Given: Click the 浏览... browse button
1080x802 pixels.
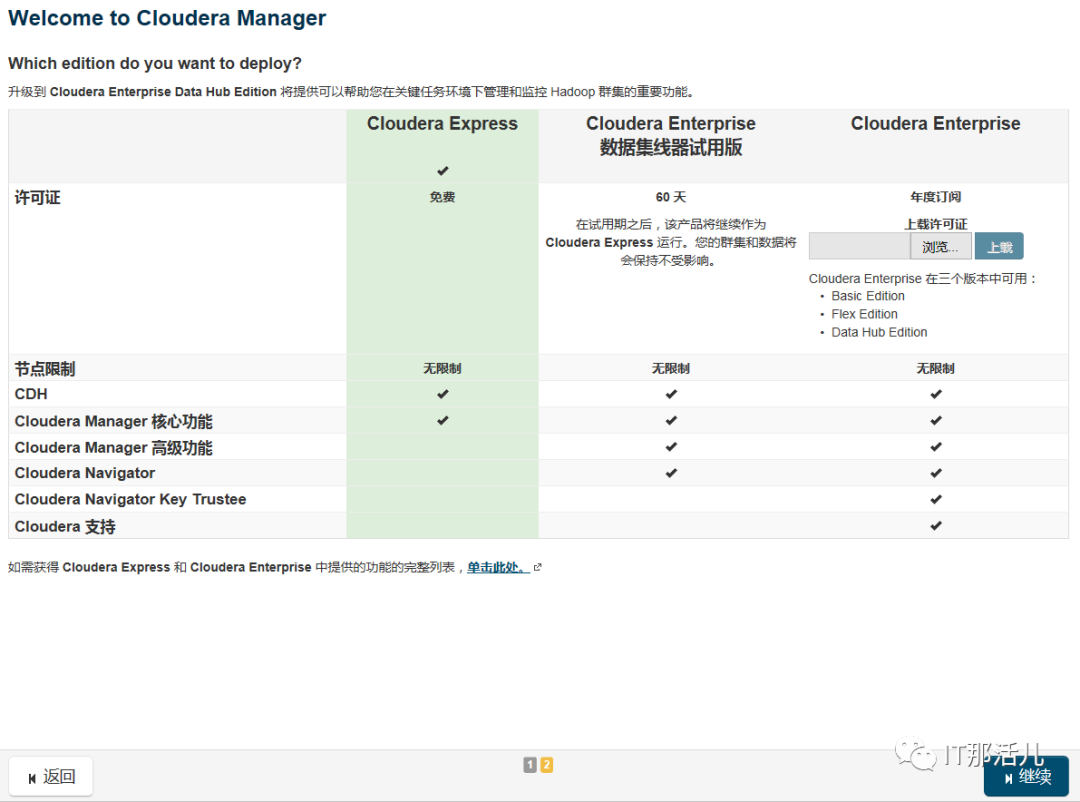Looking at the screenshot, I should (941, 247).
